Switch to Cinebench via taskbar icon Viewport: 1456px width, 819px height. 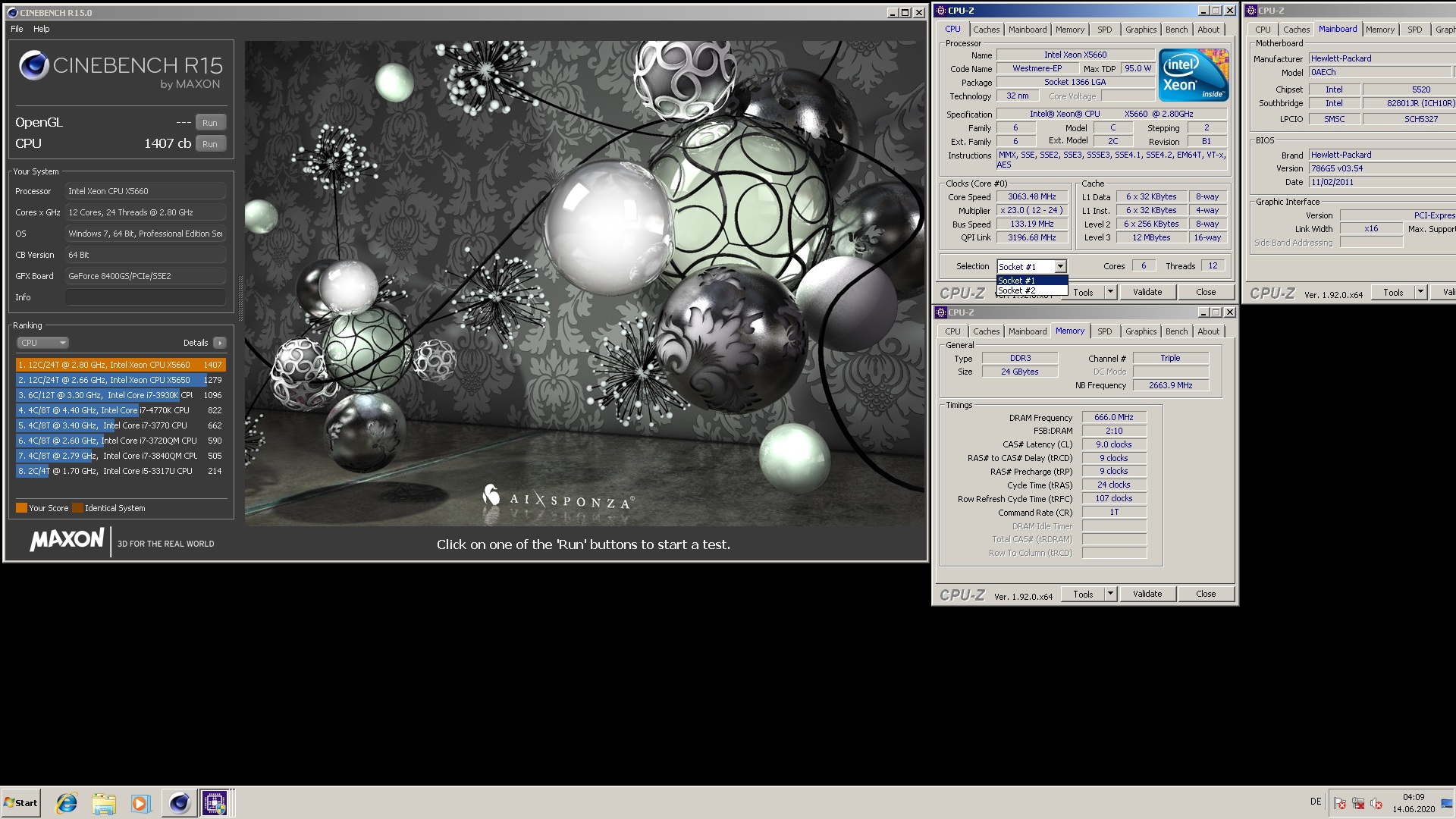tap(179, 802)
